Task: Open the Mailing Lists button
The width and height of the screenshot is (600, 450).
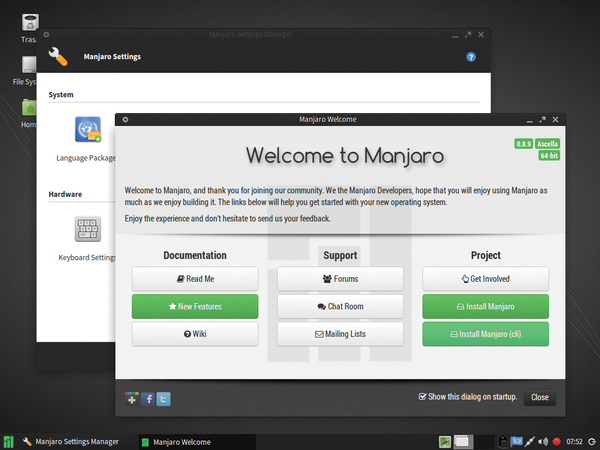Action: click(x=340, y=334)
